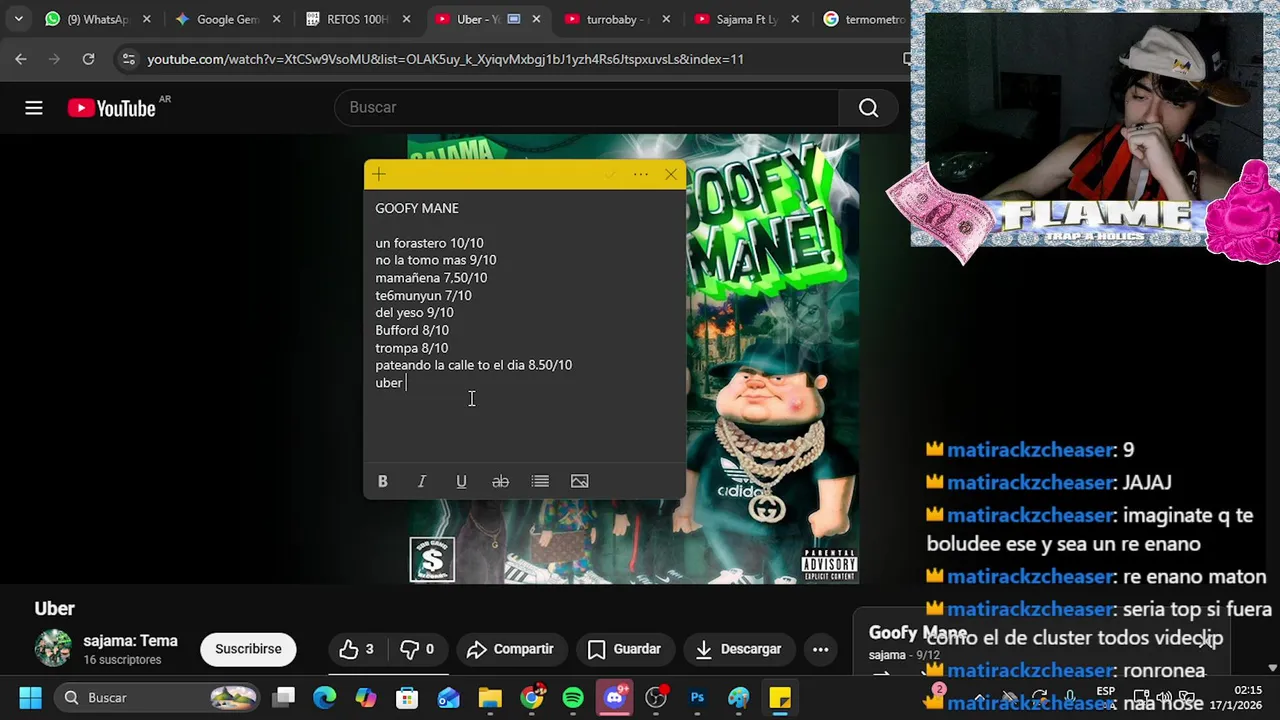Open the sticky note three-dots menu
Viewport: 1280px width, 720px height.
point(641,175)
